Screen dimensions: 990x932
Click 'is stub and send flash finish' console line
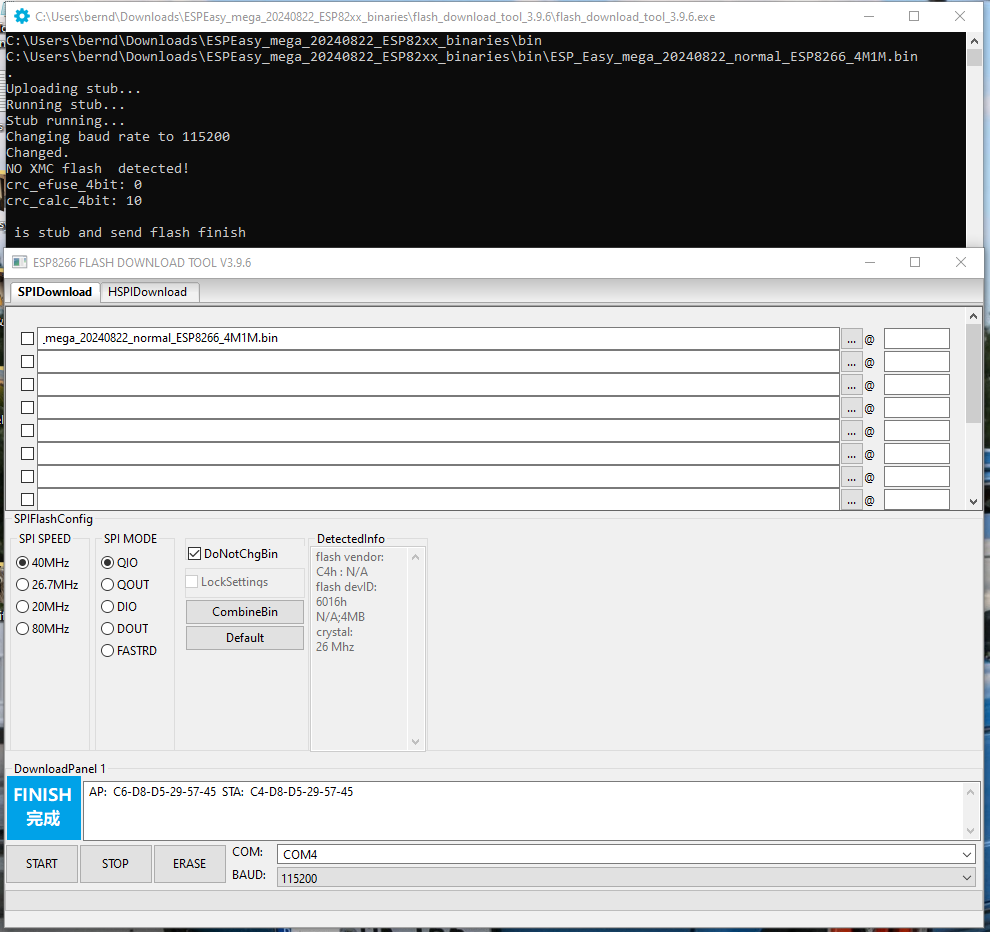point(129,232)
